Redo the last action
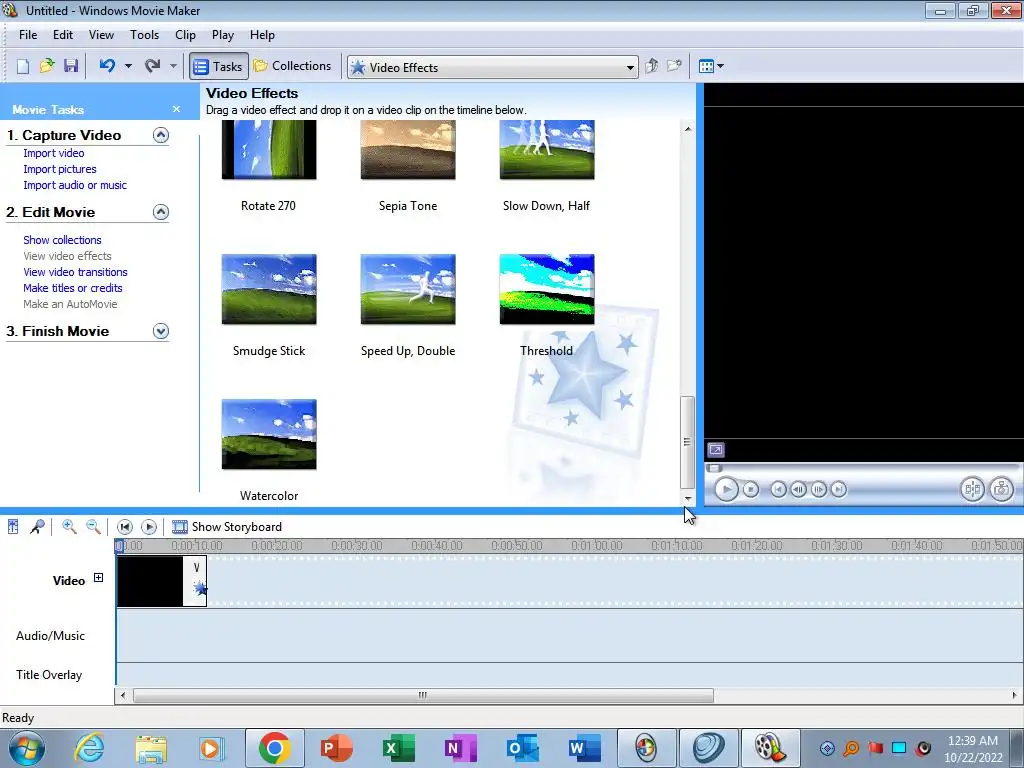 [x=152, y=66]
